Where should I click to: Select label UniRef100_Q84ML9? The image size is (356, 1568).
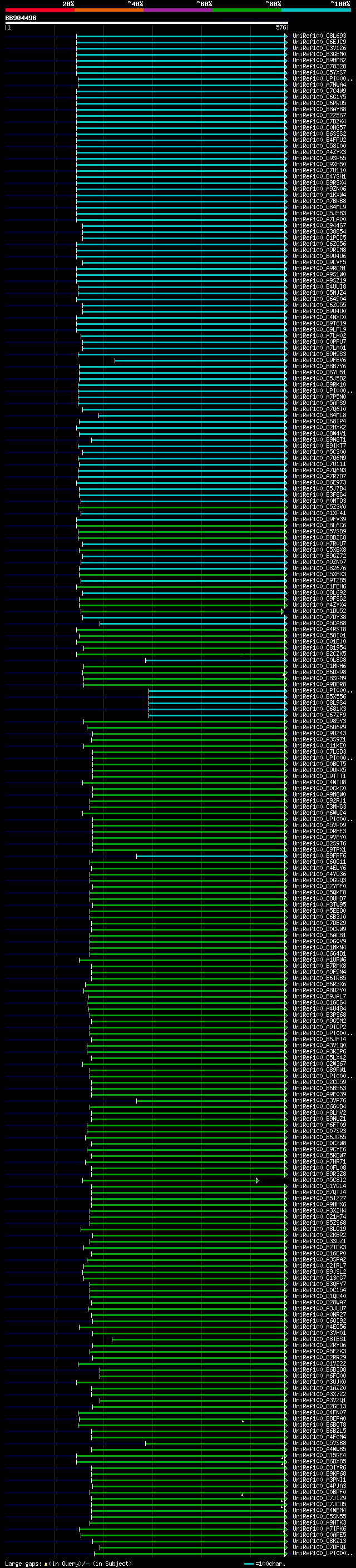tap(319, 207)
